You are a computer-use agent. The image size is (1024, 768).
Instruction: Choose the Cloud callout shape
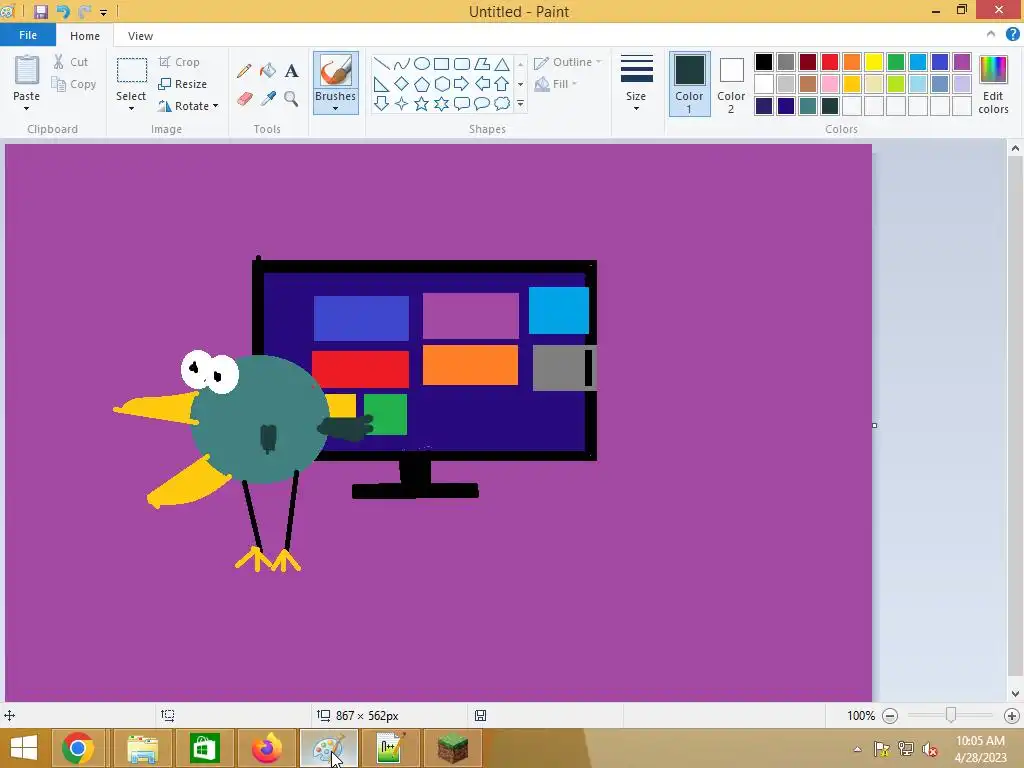pyautogui.click(x=502, y=103)
